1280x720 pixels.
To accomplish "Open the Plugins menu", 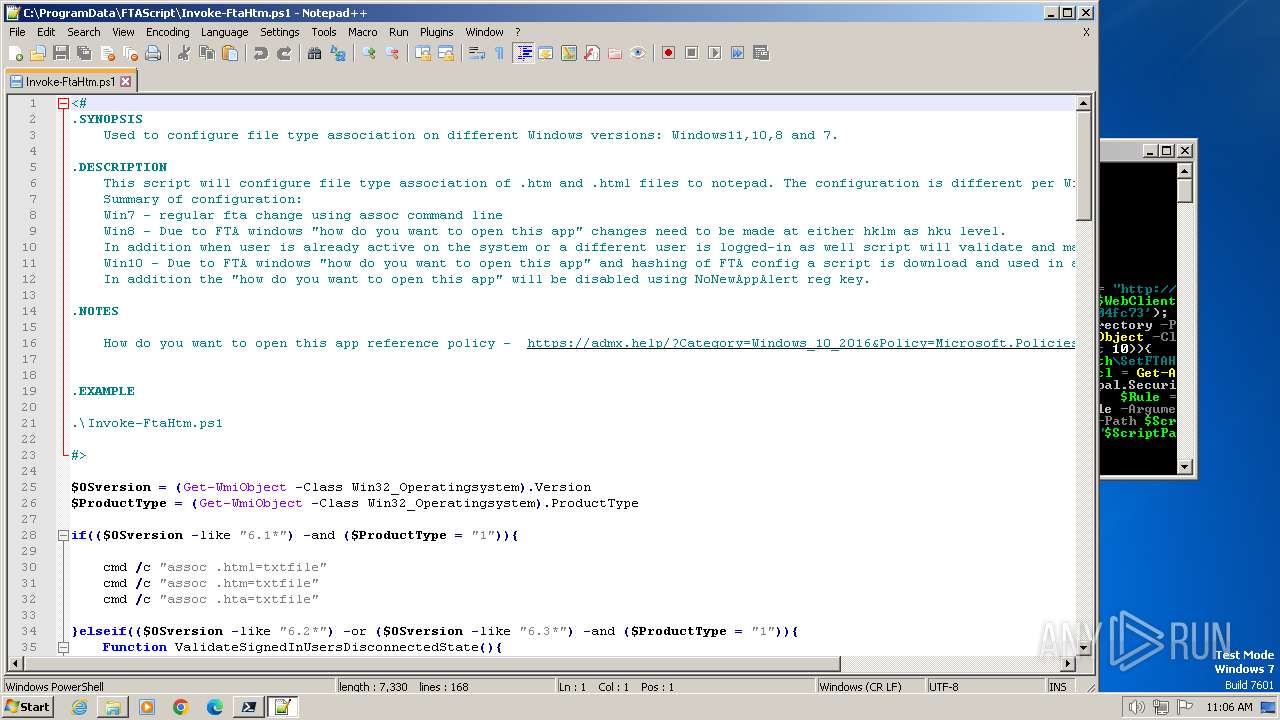I will 436,32.
